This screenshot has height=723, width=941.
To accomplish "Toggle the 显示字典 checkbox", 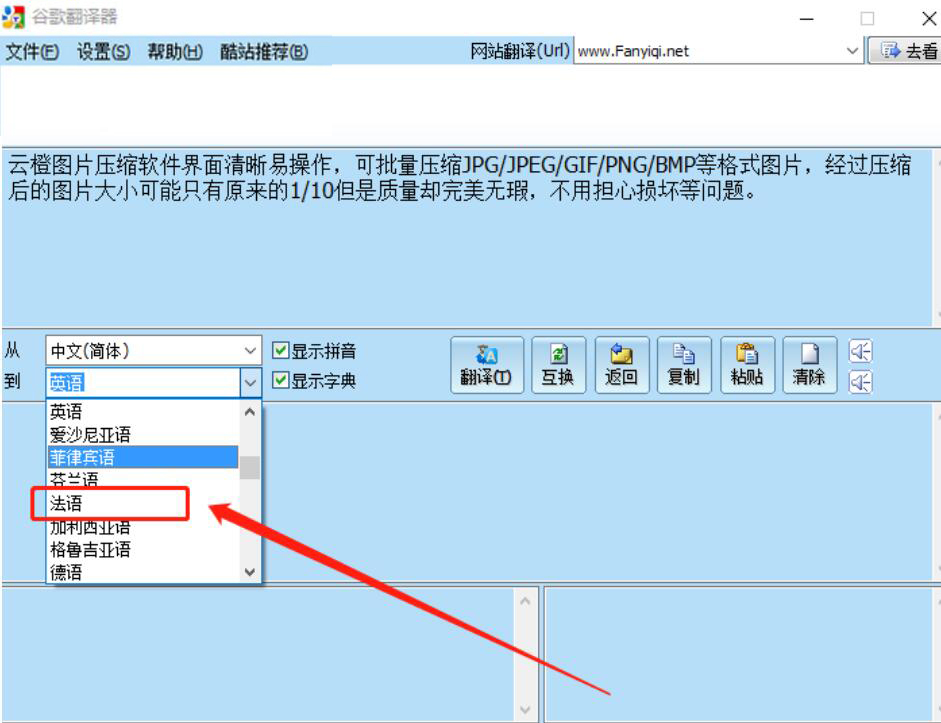I will tap(280, 380).
